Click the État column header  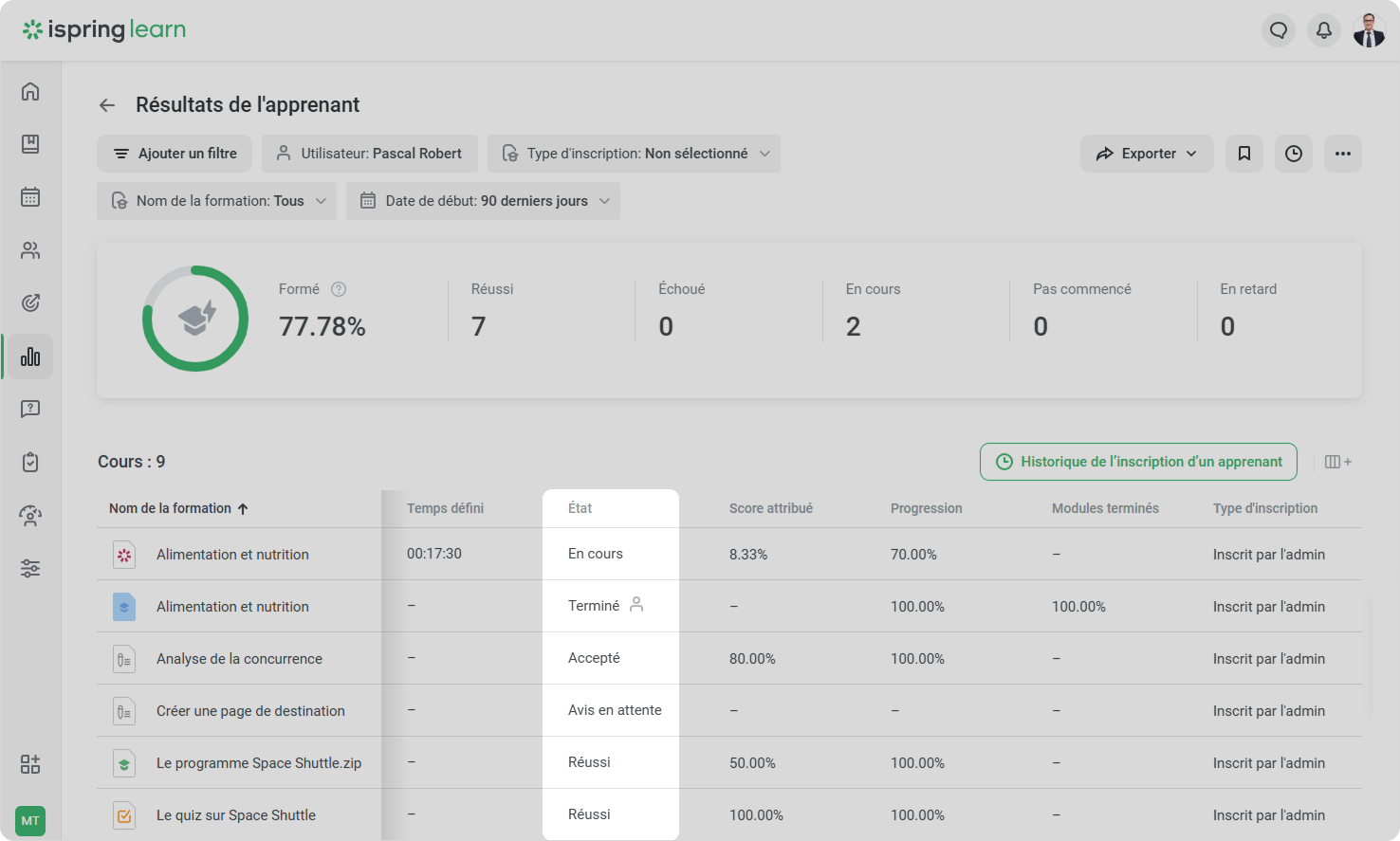click(x=580, y=508)
